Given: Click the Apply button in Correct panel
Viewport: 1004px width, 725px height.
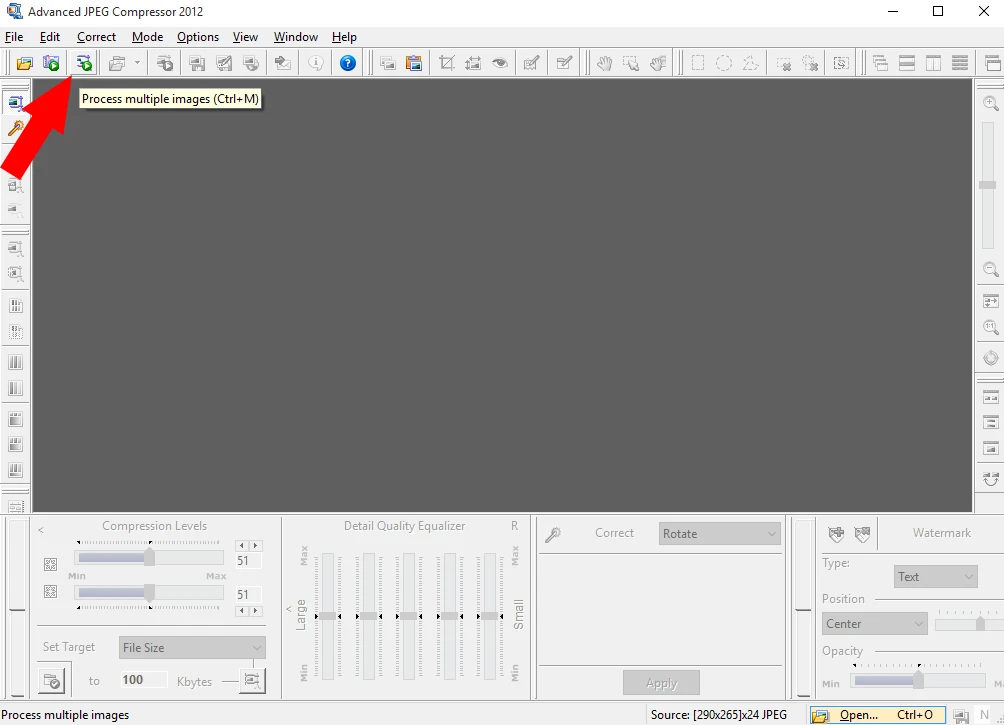Looking at the screenshot, I should tap(661, 683).
